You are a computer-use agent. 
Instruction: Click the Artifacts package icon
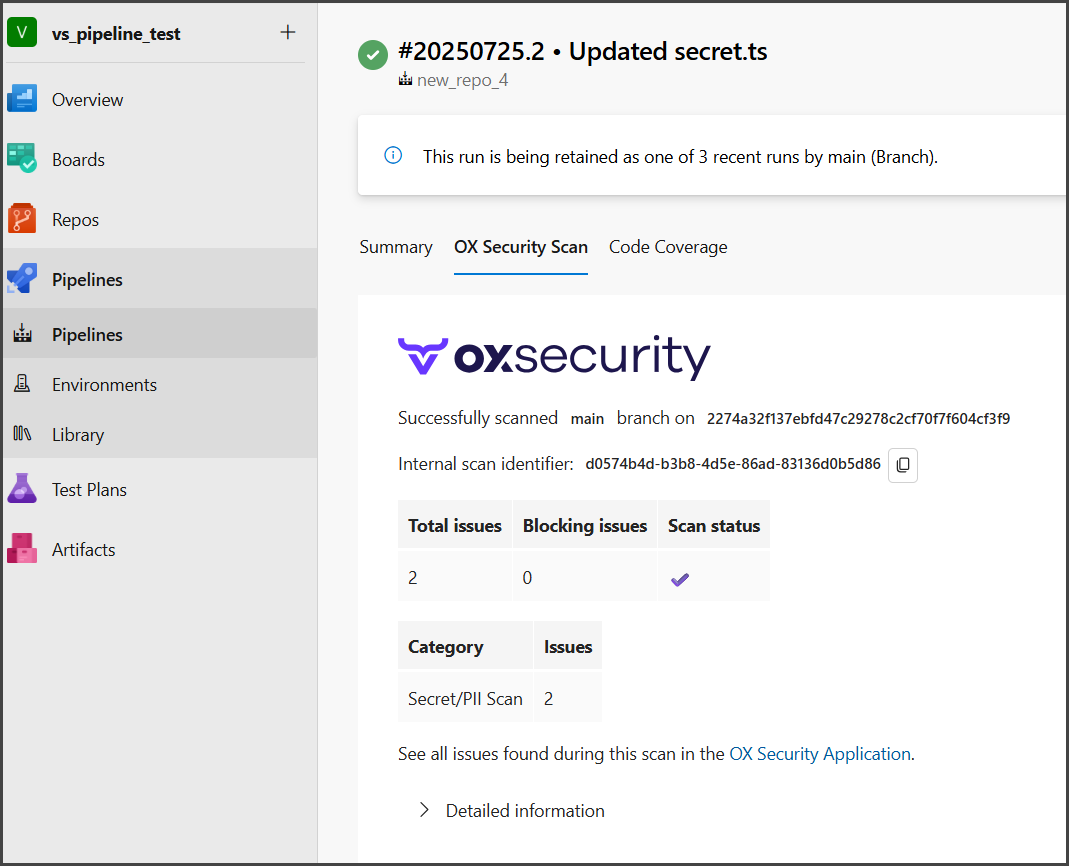click(x=22, y=549)
